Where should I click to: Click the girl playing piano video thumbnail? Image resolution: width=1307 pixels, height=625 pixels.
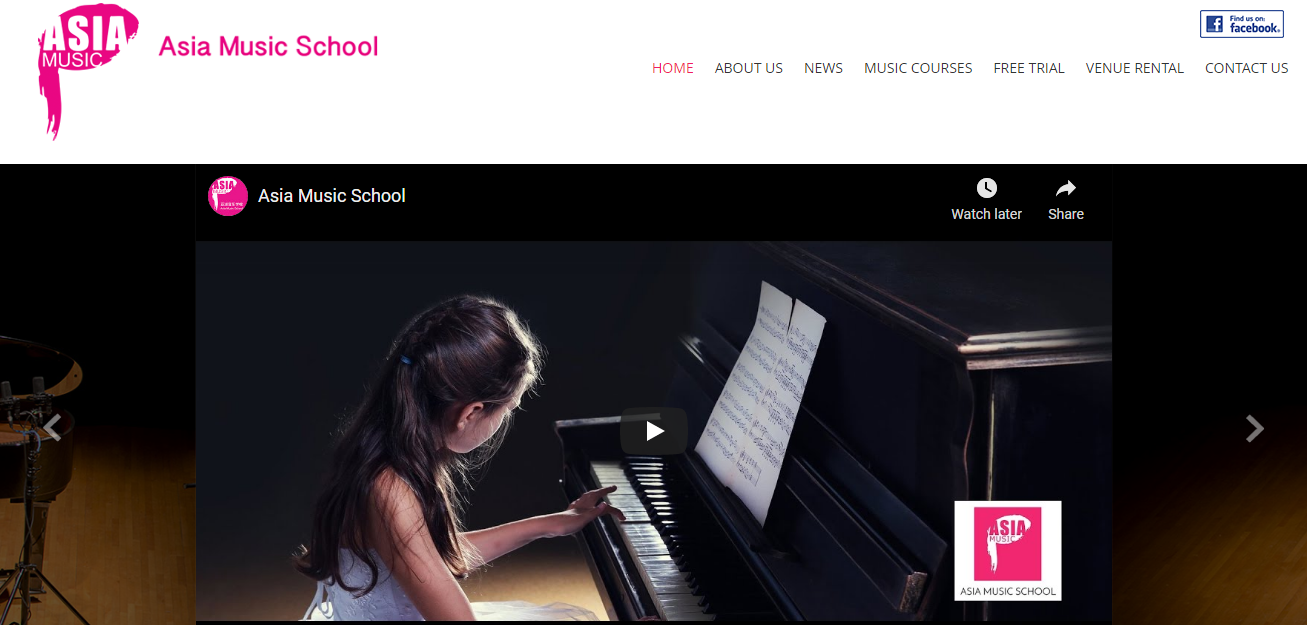click(x=654, y=430)
